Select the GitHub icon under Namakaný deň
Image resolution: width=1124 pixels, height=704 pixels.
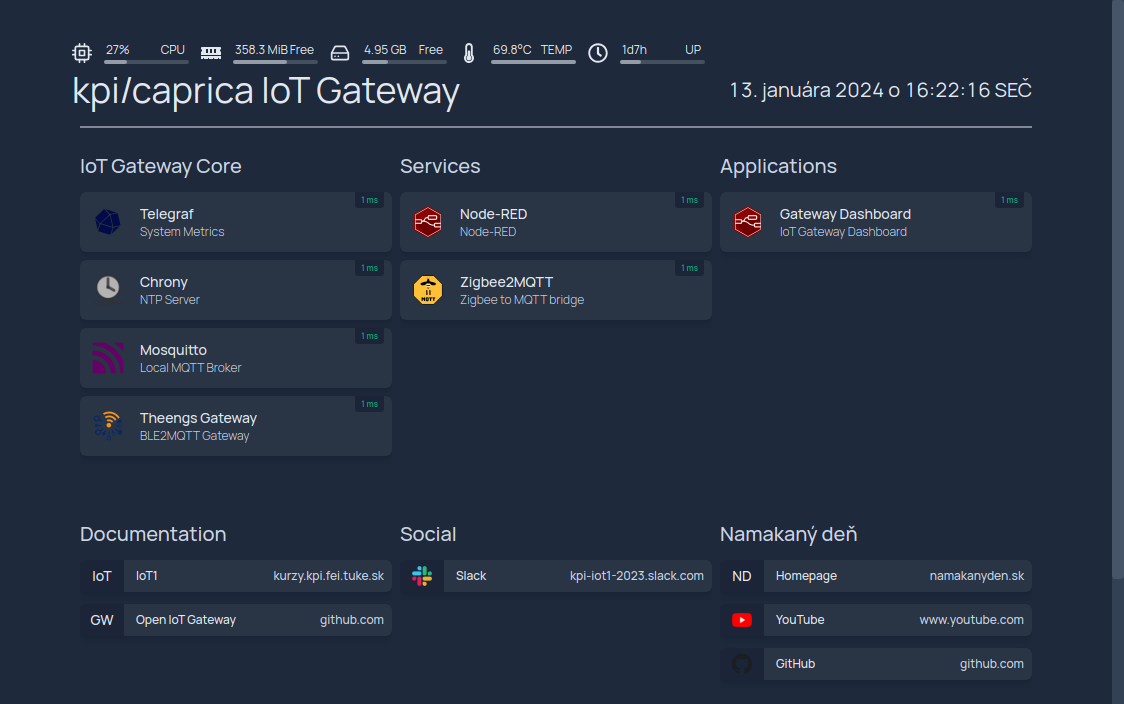click(x=741, y=663)
